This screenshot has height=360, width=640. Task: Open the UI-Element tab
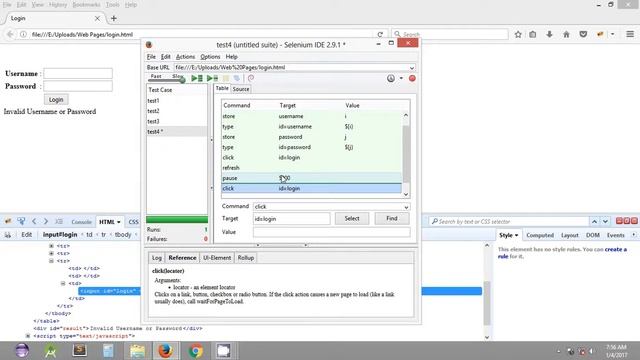[x=217, y=258]
